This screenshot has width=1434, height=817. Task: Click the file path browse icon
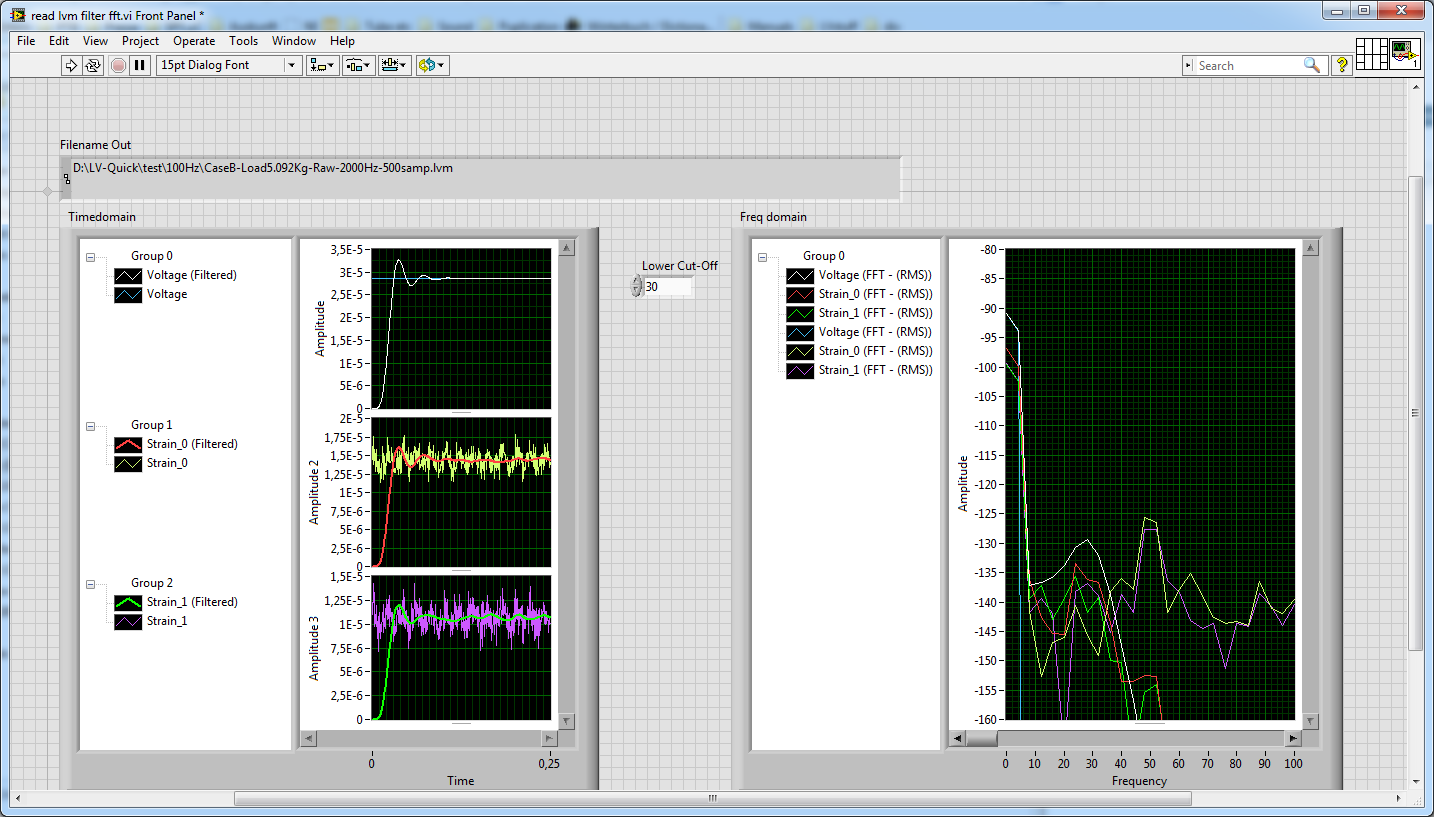click(x=66, y=180)
